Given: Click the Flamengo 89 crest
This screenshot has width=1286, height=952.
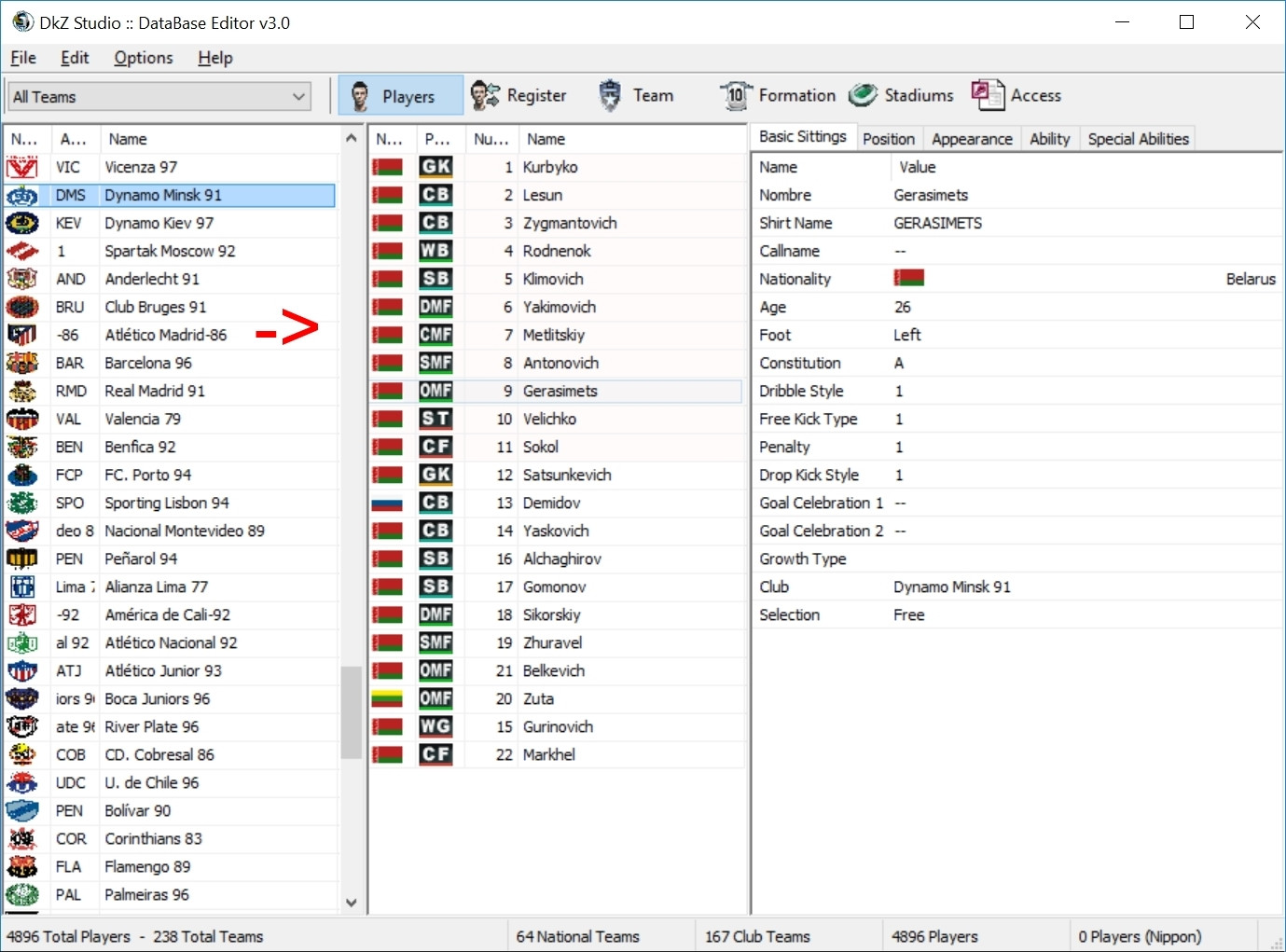Looking at the screenshot, I should tap(22, 866).
